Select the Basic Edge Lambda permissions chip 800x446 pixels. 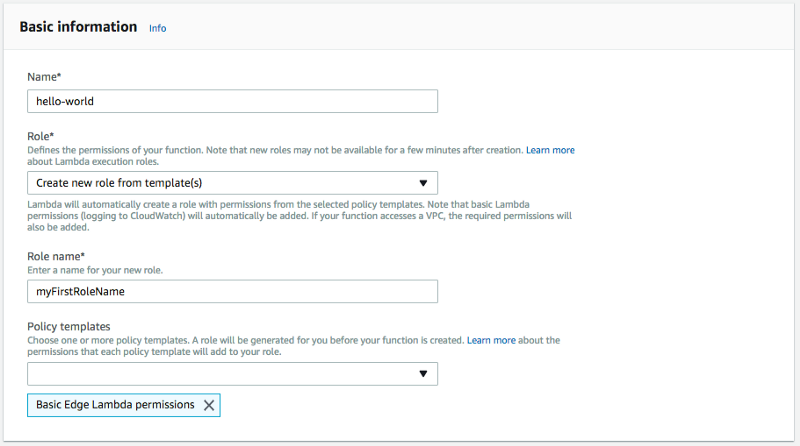pyautogui.click(x=114, y=405)
